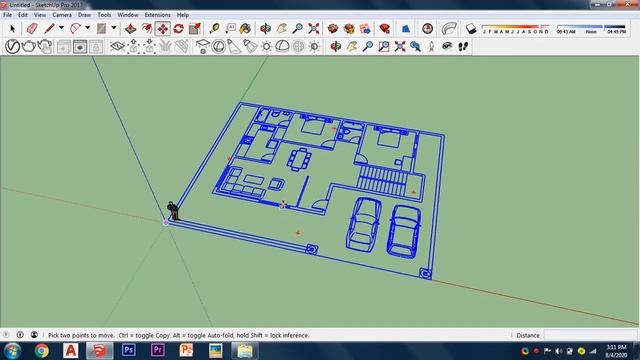The height and width of the screenshot is (360, 640).
Task: Open PowerPoint from the taskbar
Action: (187, 350)
